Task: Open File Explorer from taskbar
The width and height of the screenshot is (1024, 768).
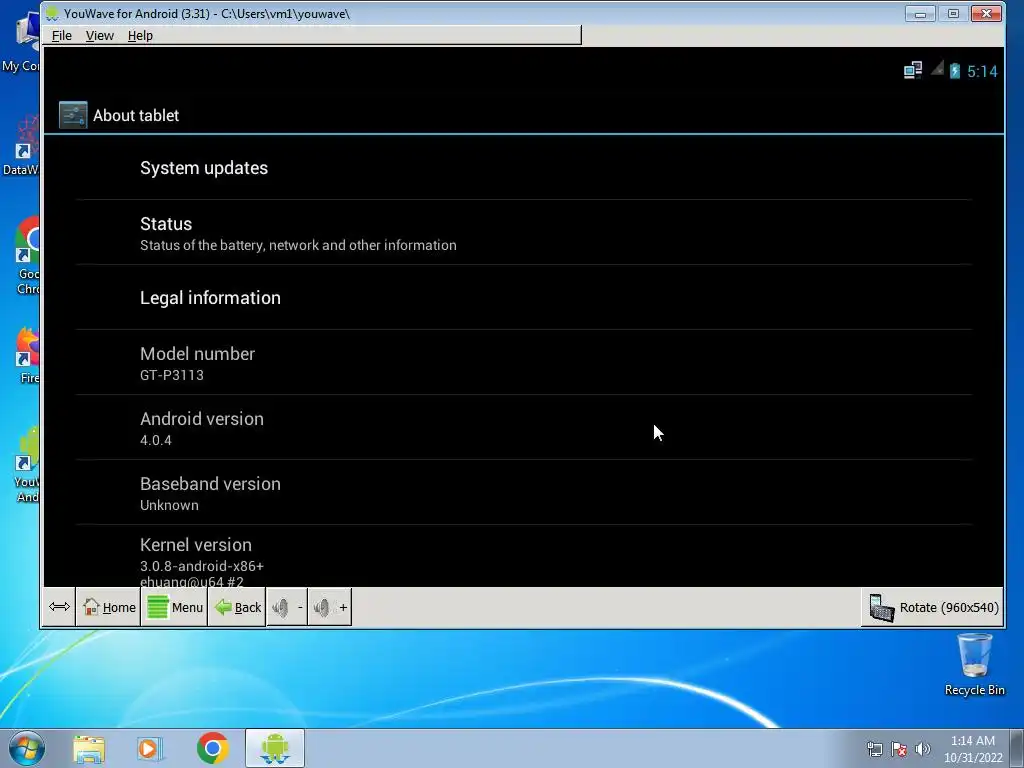Action: tap(89, 749)
